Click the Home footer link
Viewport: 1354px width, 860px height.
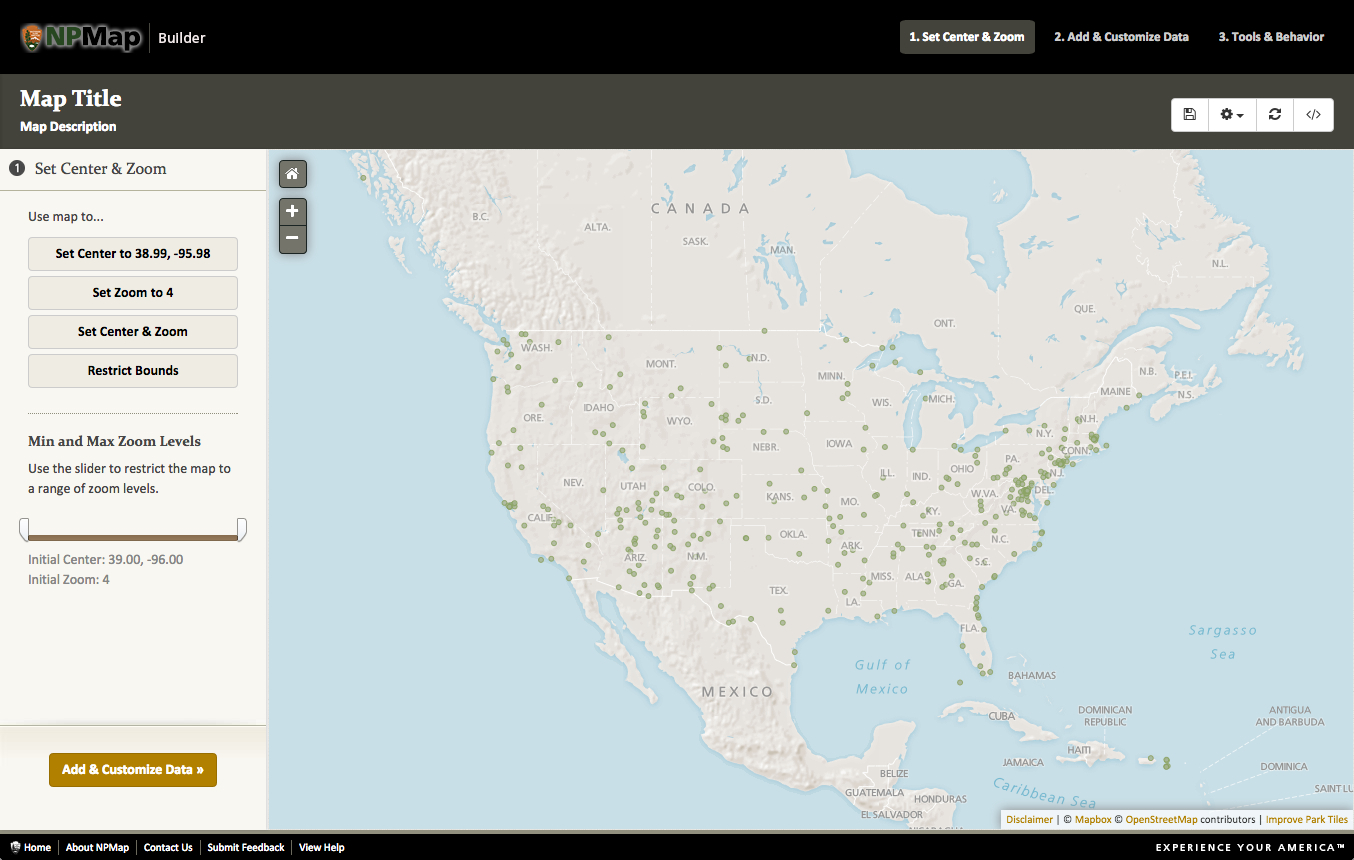(x=30, y=848)
